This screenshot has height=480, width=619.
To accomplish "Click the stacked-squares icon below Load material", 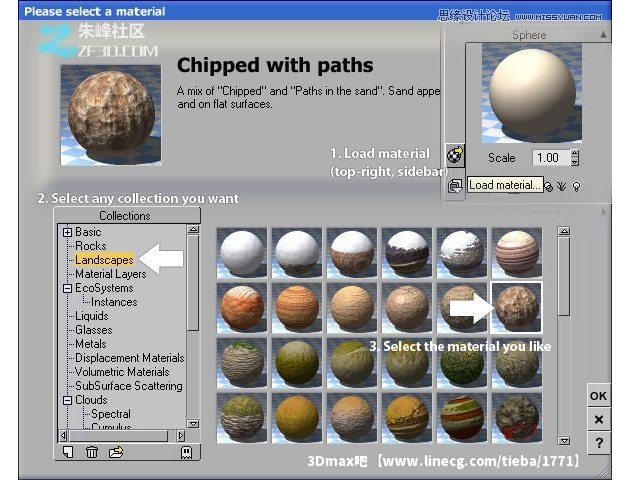I will [455, 185].
